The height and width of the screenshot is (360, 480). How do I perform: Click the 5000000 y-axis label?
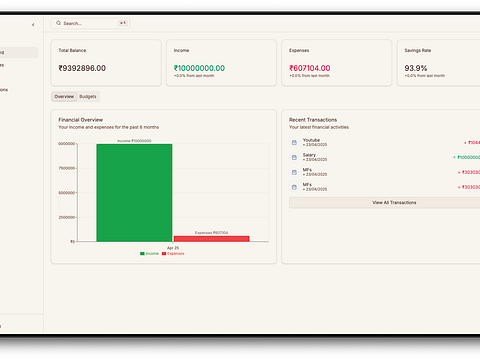(67, 193)
